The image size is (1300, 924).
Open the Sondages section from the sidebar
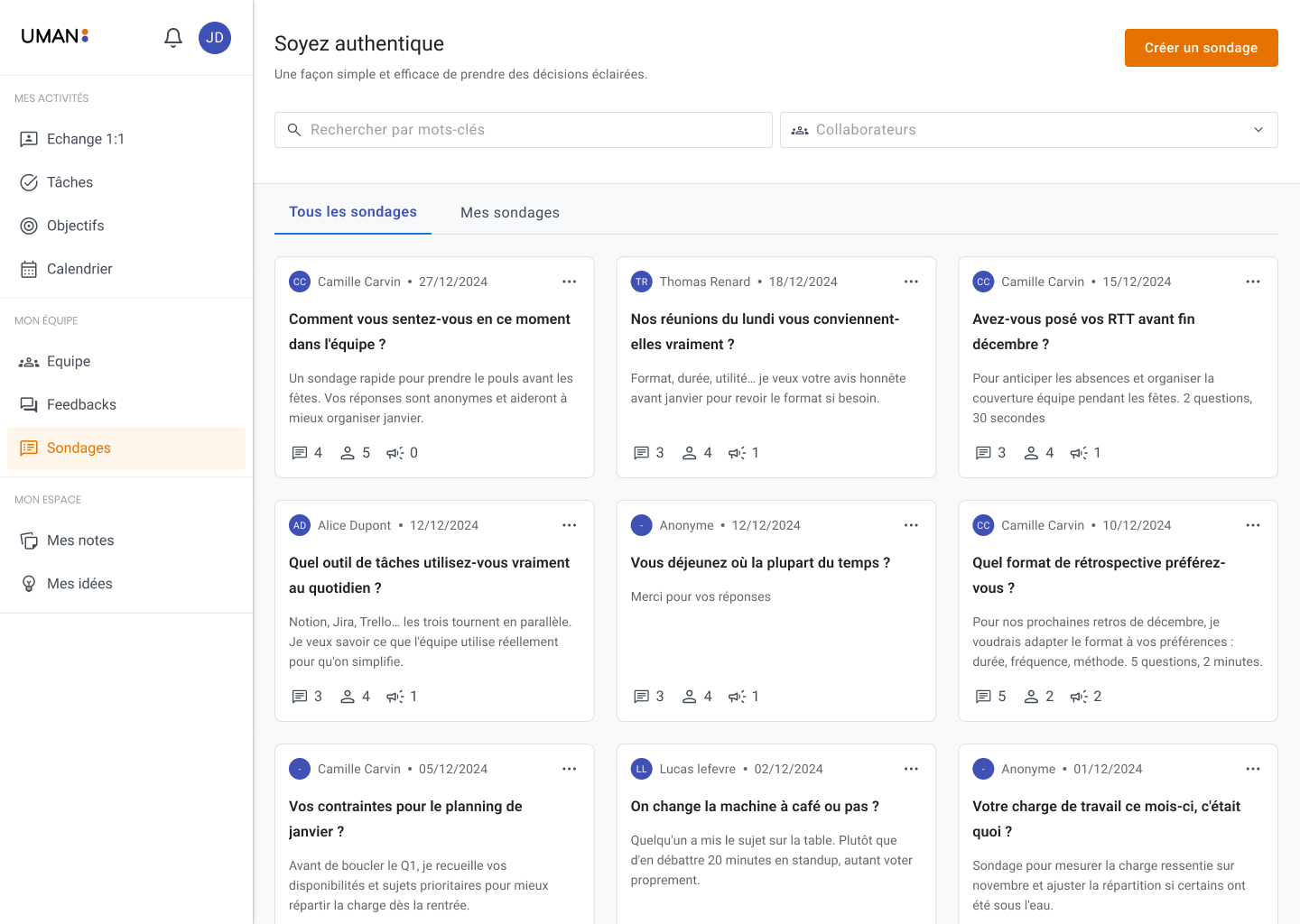click(79, 448)
